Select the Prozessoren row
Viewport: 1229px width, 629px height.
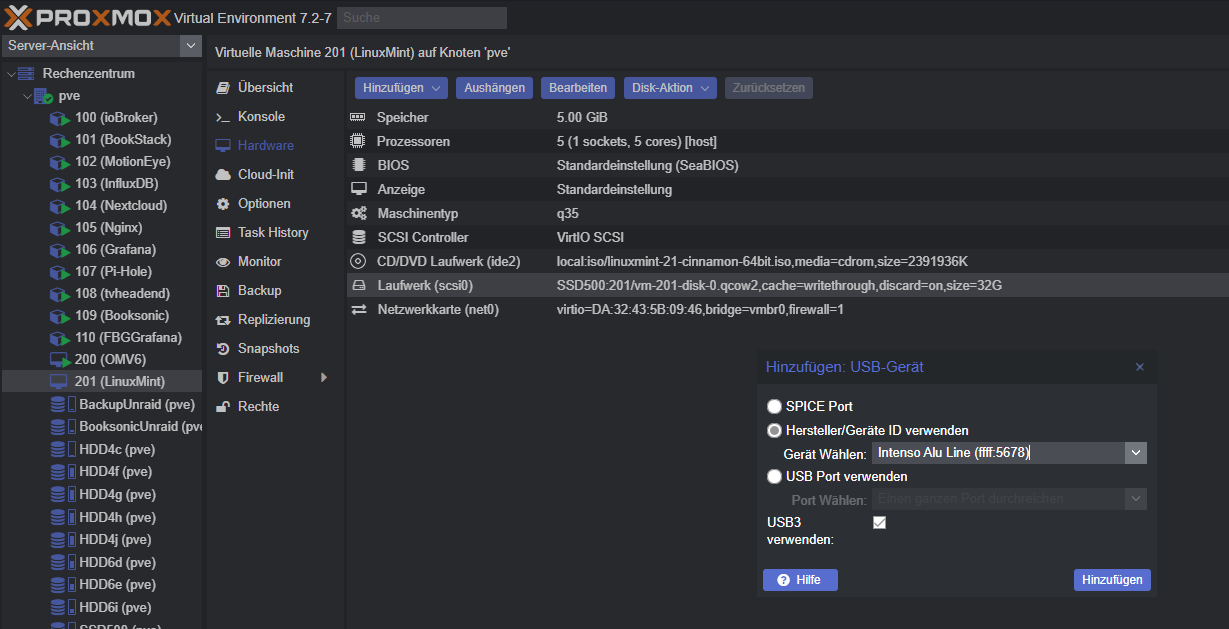click(x=787, y=142)
